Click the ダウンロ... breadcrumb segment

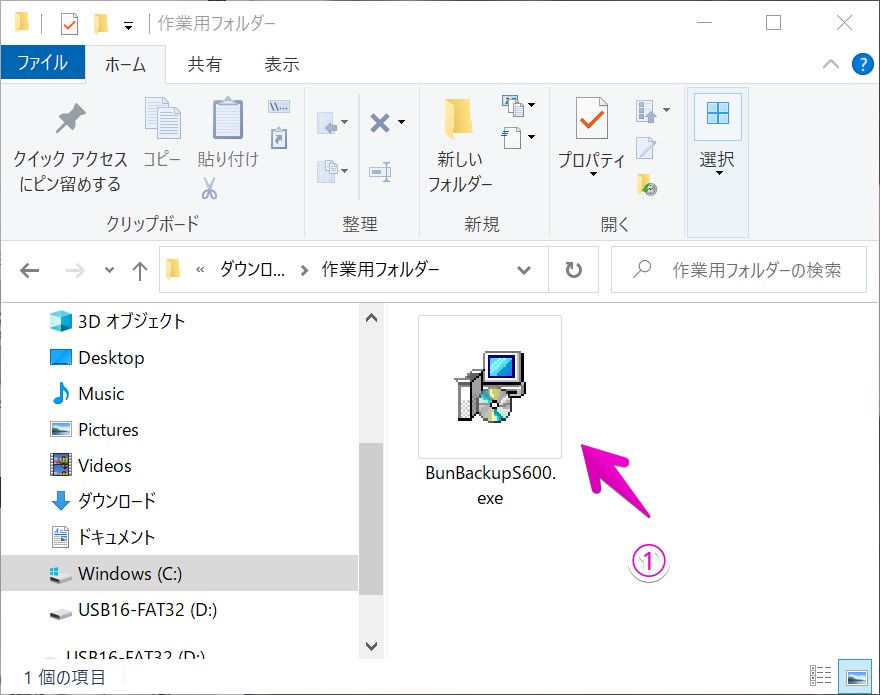click(x=252, y=269)
